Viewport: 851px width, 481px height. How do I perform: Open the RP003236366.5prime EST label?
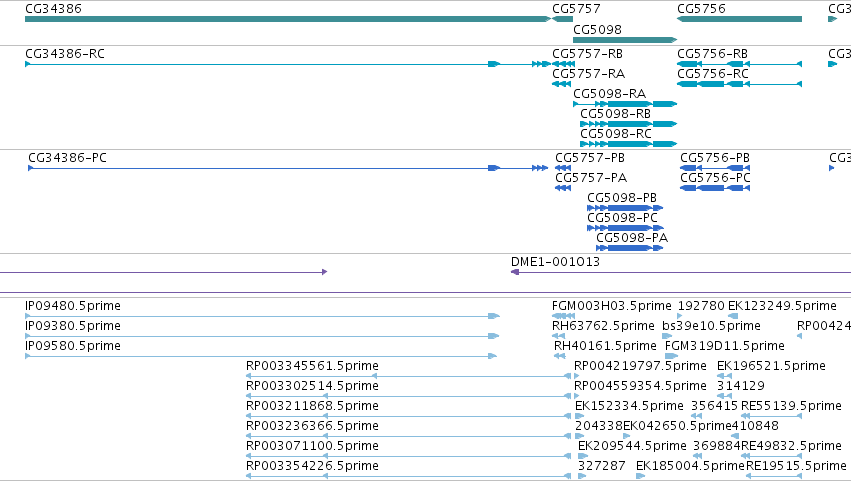pos(312,427)
